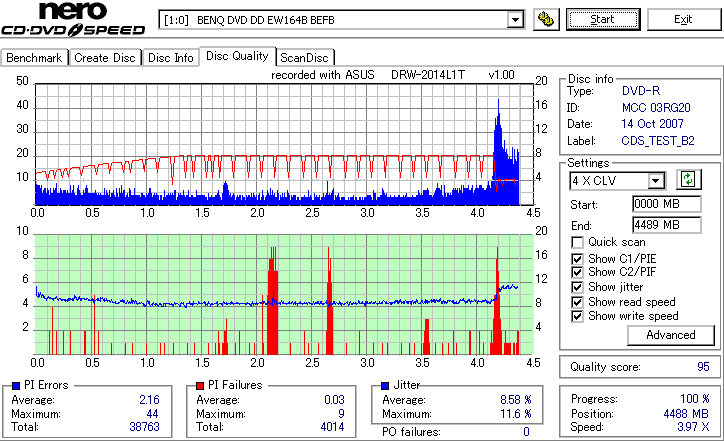Switch to the Create Disc tab

coord(105,58)
